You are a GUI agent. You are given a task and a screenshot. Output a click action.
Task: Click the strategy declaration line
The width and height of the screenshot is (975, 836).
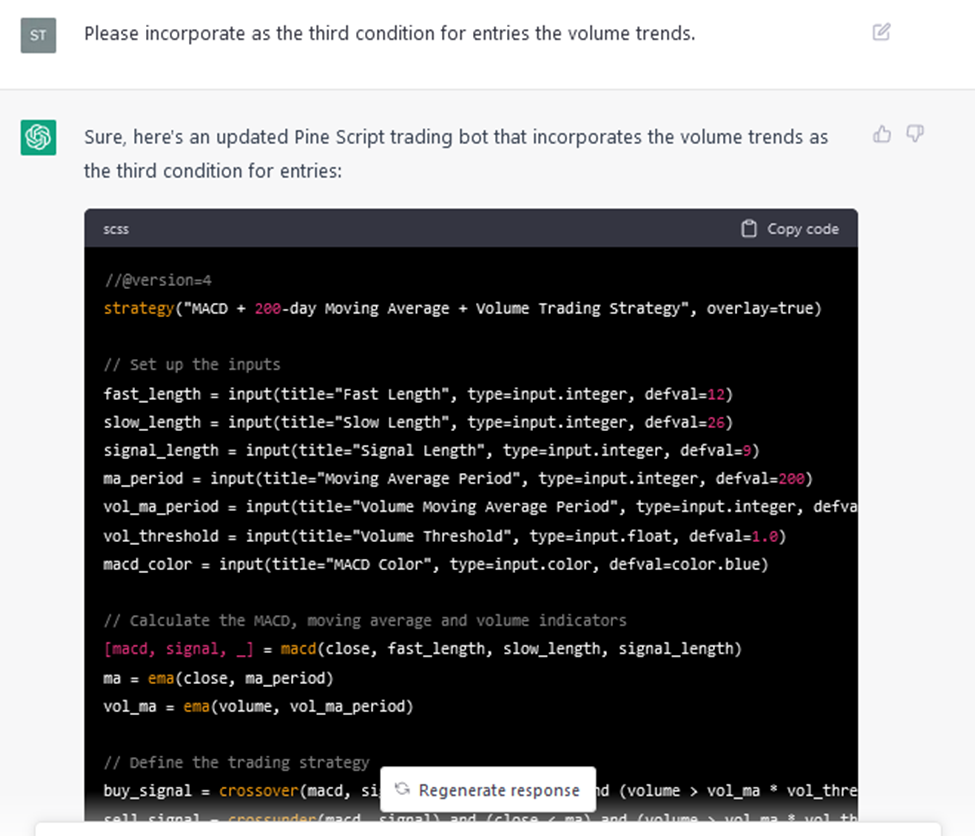point(463,309)
